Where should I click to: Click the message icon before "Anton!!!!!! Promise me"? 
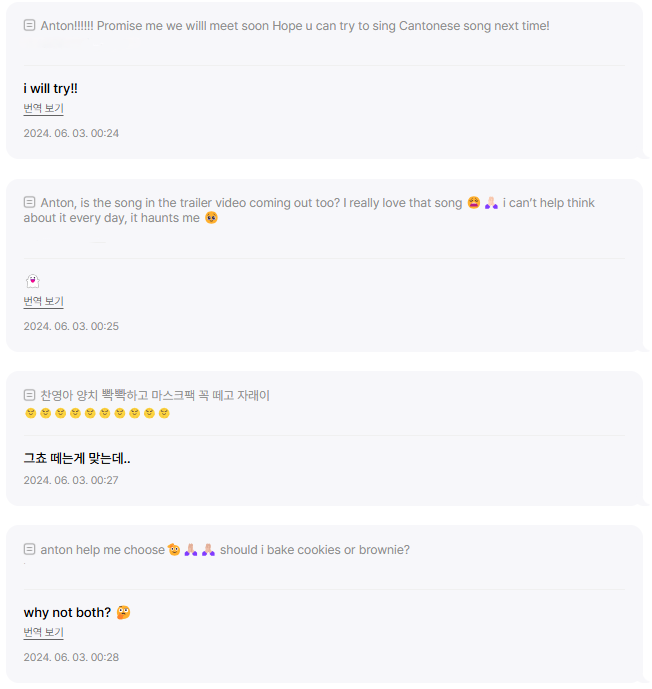[30, 26]
